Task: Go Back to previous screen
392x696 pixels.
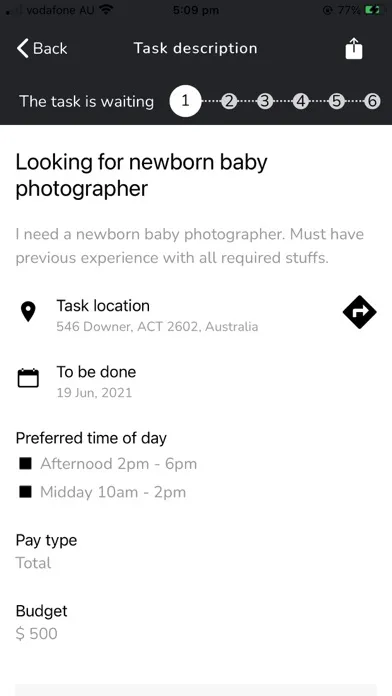Action: tap(42, 48)
